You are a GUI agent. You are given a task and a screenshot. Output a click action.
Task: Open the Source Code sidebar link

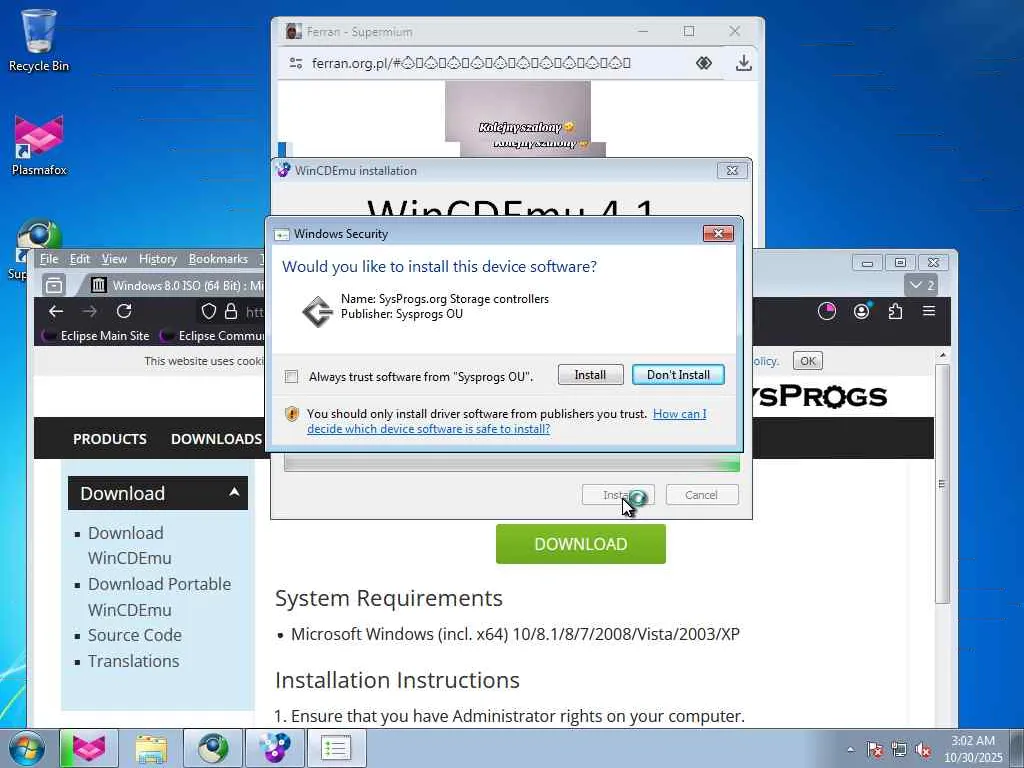(135, 635)
